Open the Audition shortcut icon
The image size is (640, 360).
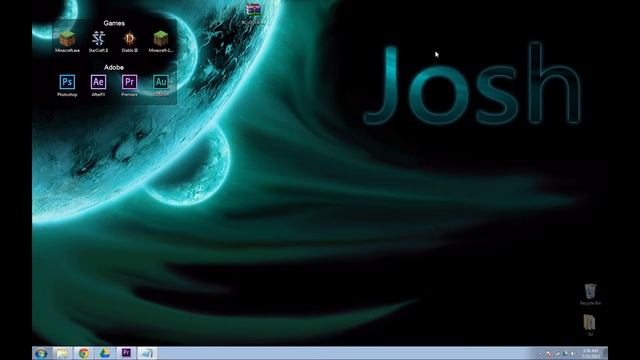[x=161, y=85]
